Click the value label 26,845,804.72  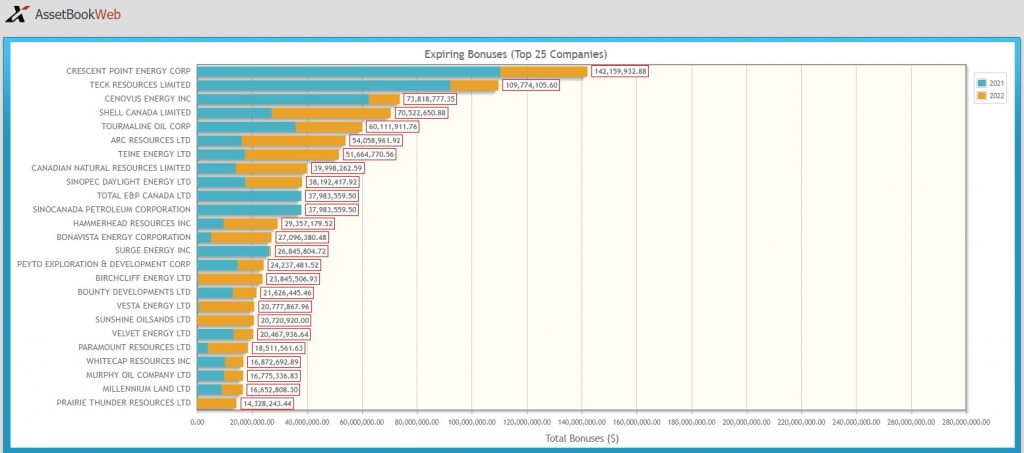pyautogui.click(x=302, y=251)
